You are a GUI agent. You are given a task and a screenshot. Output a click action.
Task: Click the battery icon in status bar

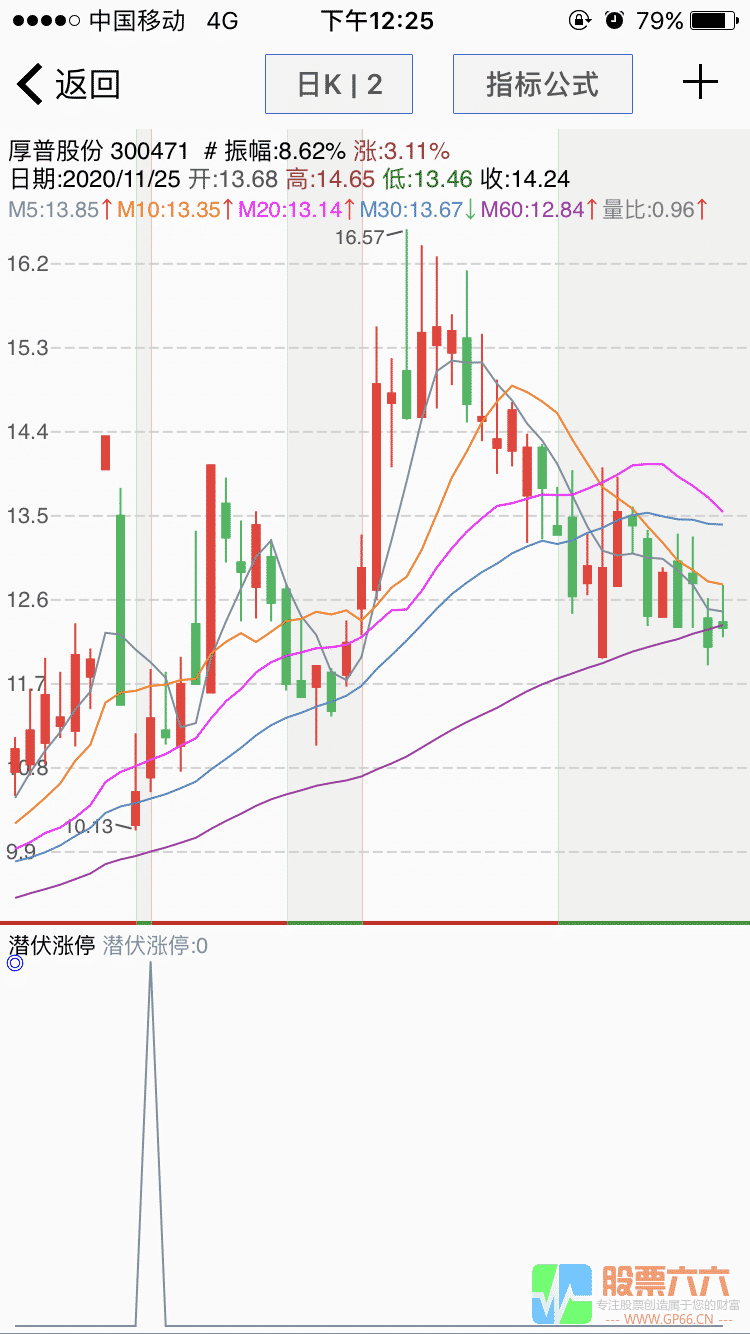pyautogui.click(x=713, y=21)
